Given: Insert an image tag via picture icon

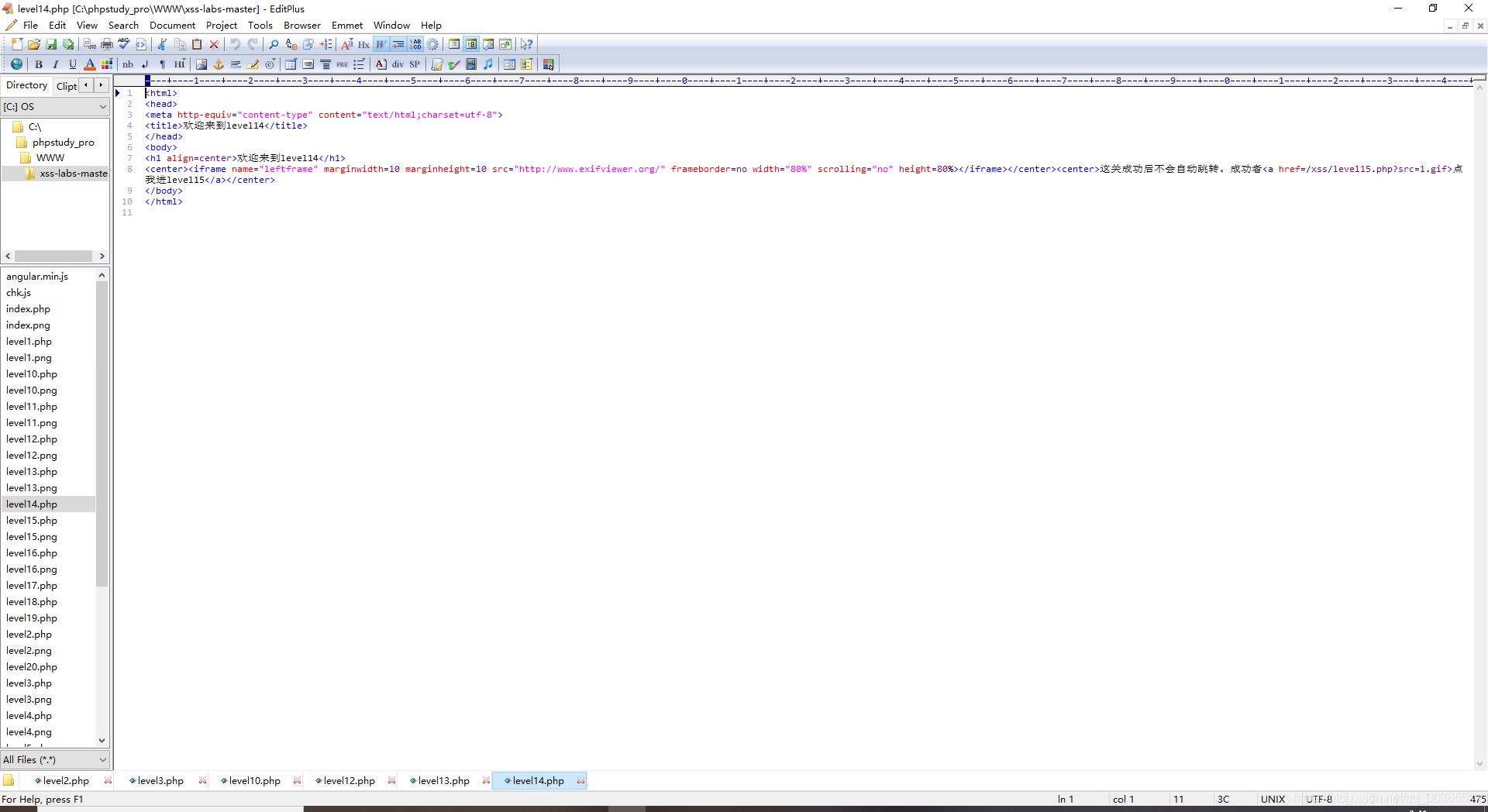Looking at the screenshot, I should pyautogui.click(x=201, y=64).
